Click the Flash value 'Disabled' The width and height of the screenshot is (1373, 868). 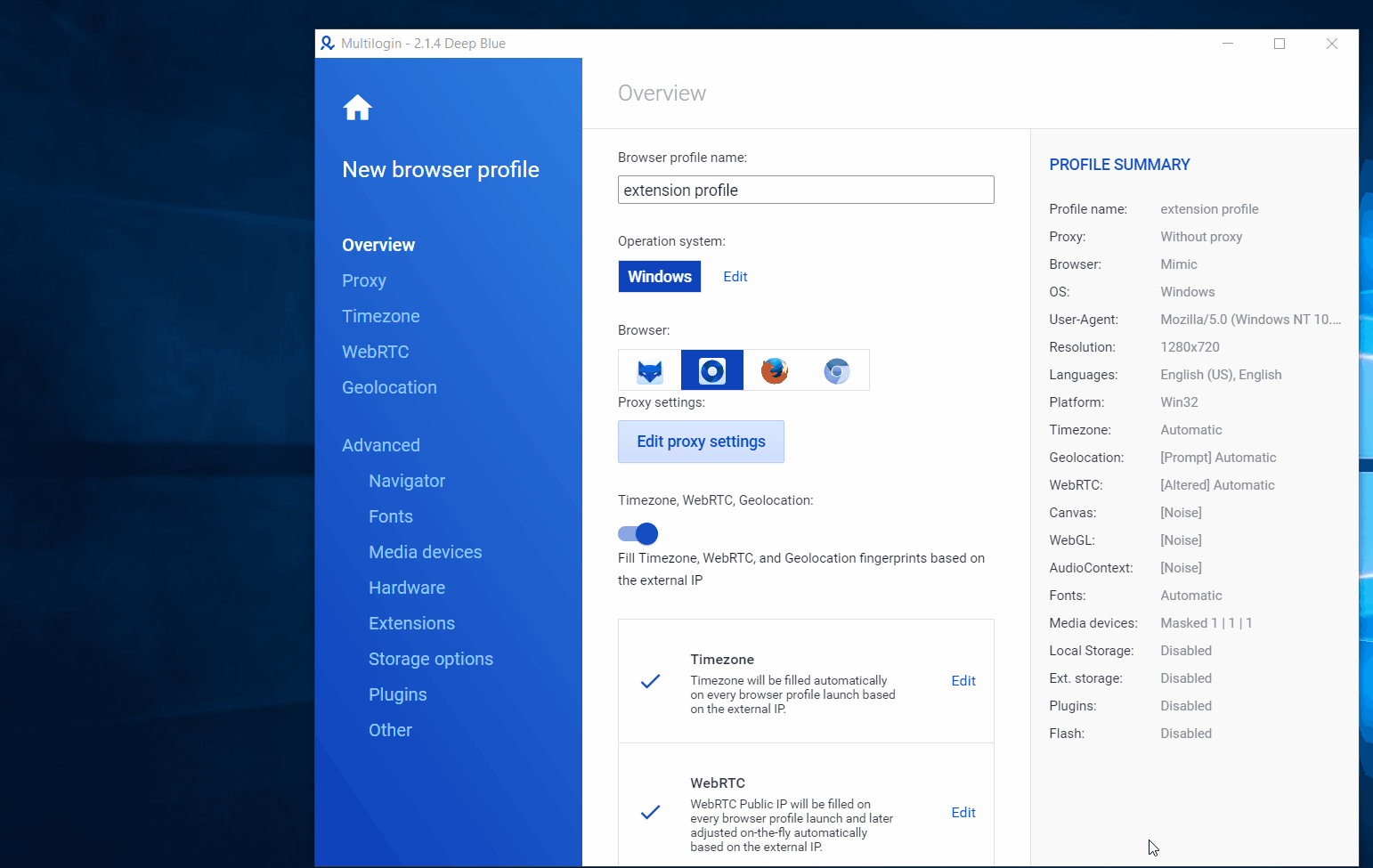(x=1186, y=734)
